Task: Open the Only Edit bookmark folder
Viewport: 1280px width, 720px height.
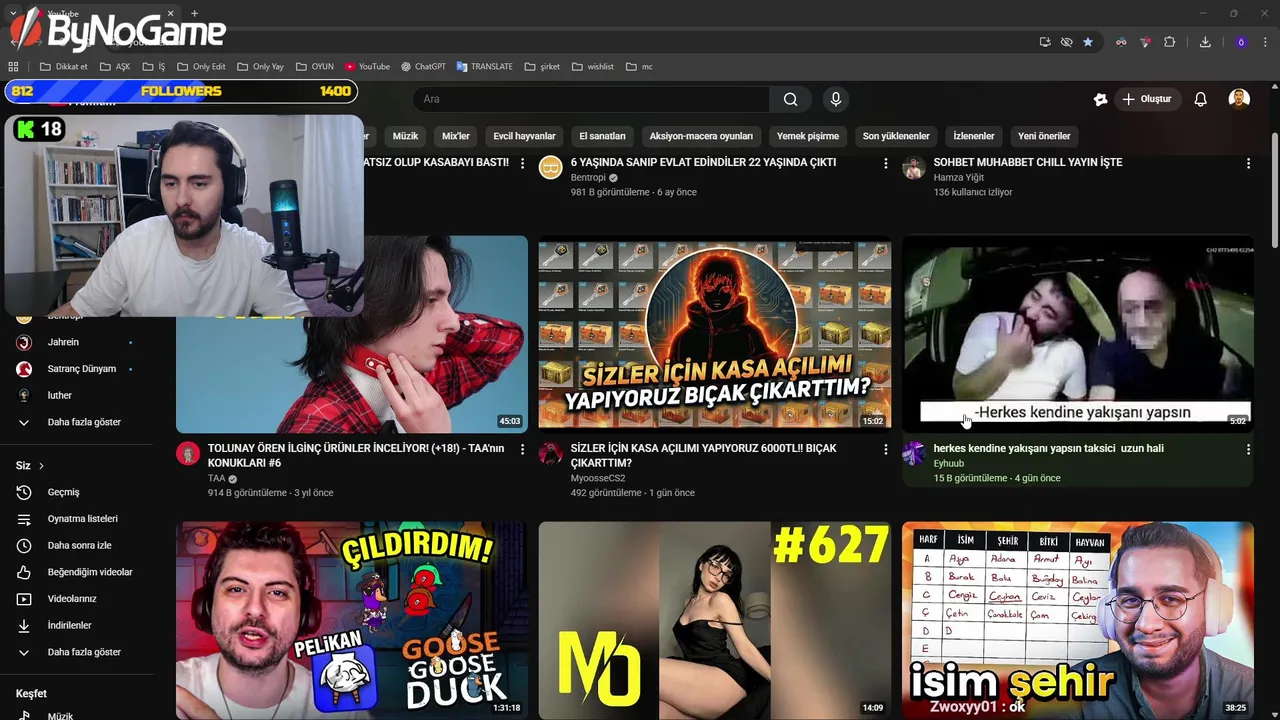Action: [x=201, y=67]
